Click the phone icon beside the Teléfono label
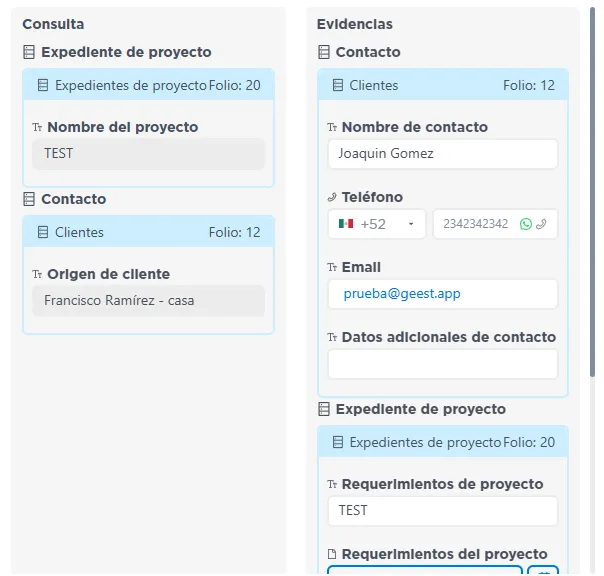The width and height of the screenshot is (604, 576). click(x=332, y=197)
